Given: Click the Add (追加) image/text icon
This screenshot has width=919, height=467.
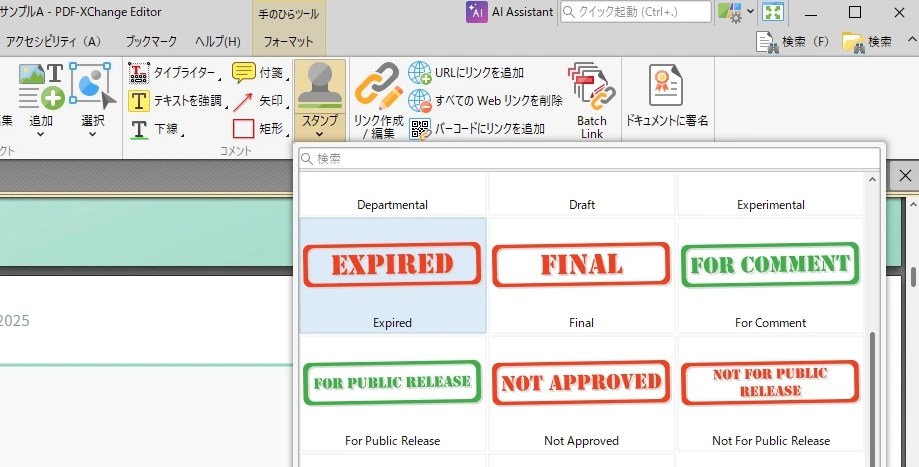Looking at the screenshot, I should point(41,87).
